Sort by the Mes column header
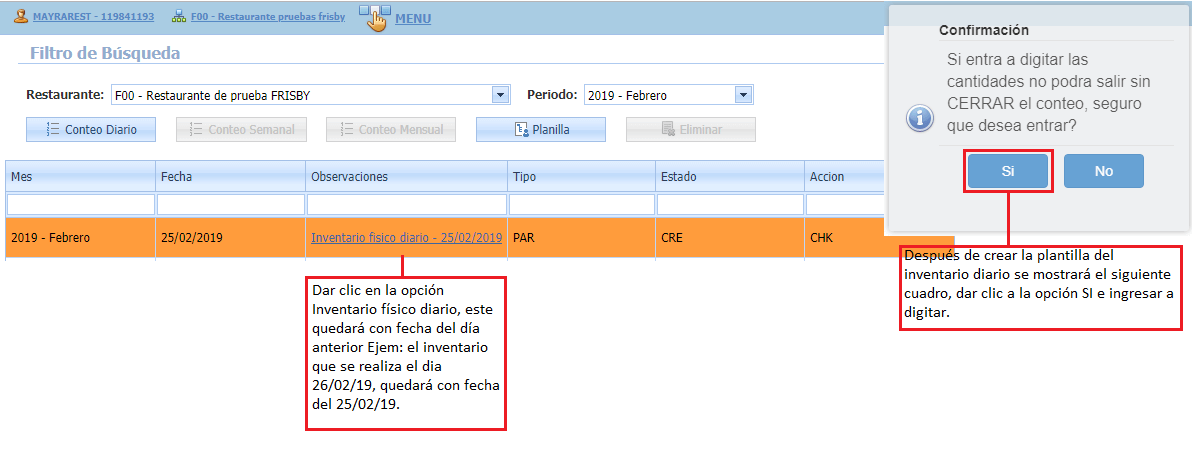 point(81,176)
